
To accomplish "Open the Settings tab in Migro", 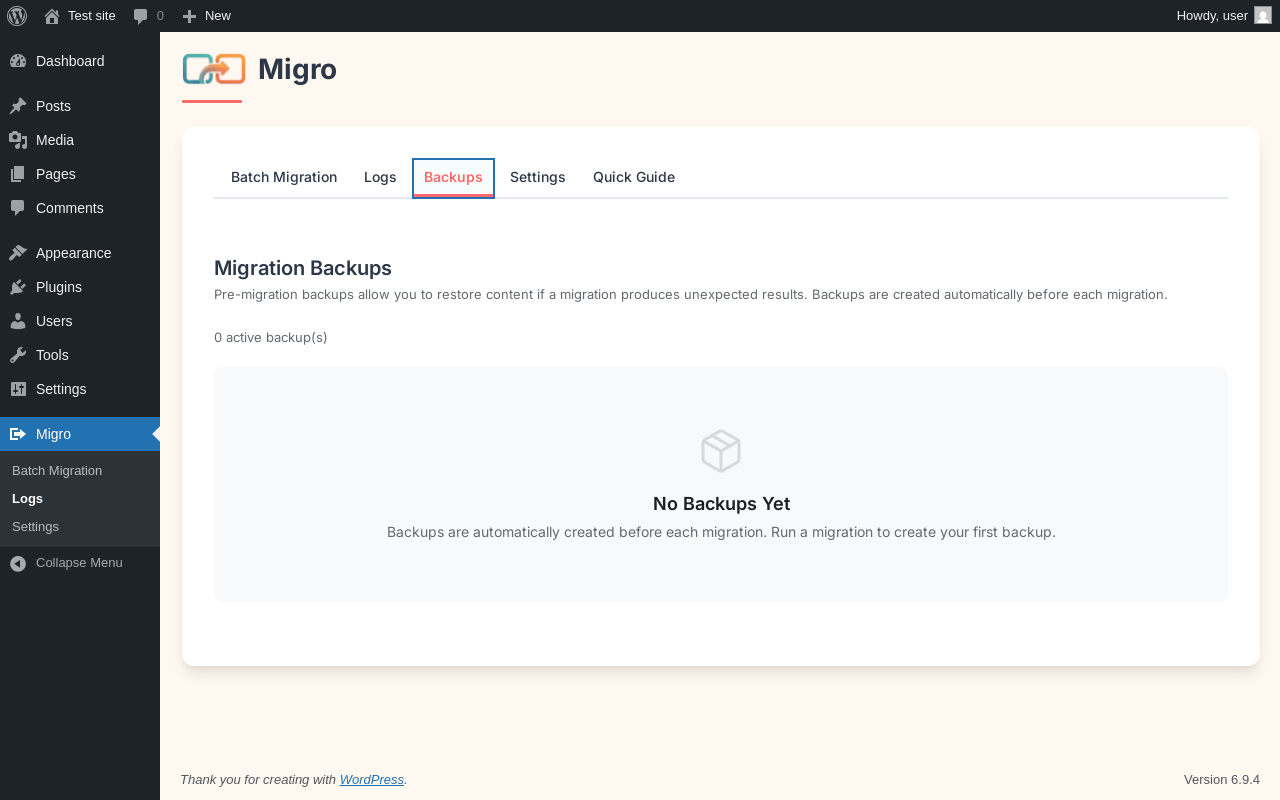I will pyautogui.click(x=538, y=177).
